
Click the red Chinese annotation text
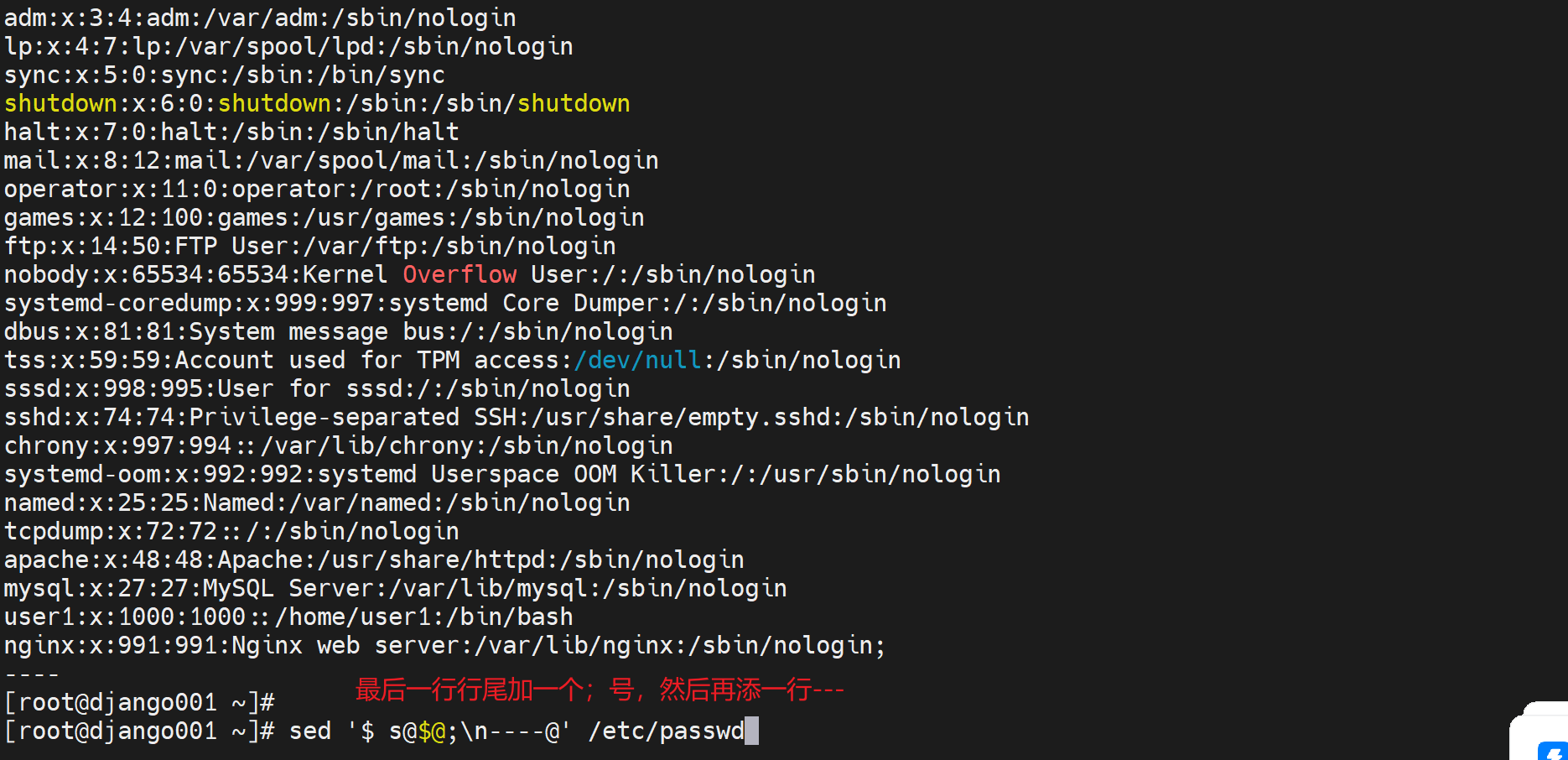tap(599, 690)
